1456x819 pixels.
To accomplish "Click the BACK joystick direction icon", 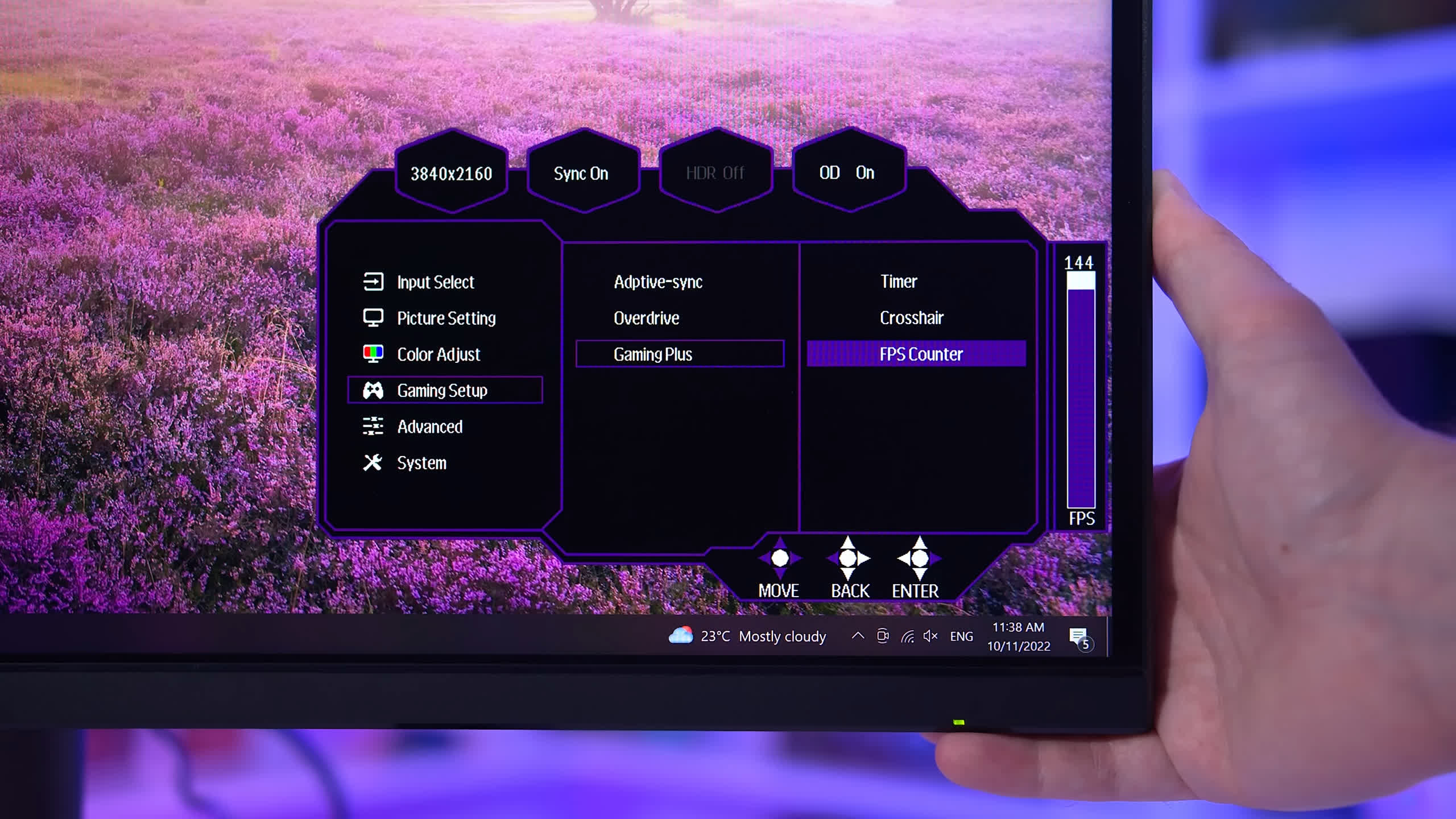I will pos(848,559).
